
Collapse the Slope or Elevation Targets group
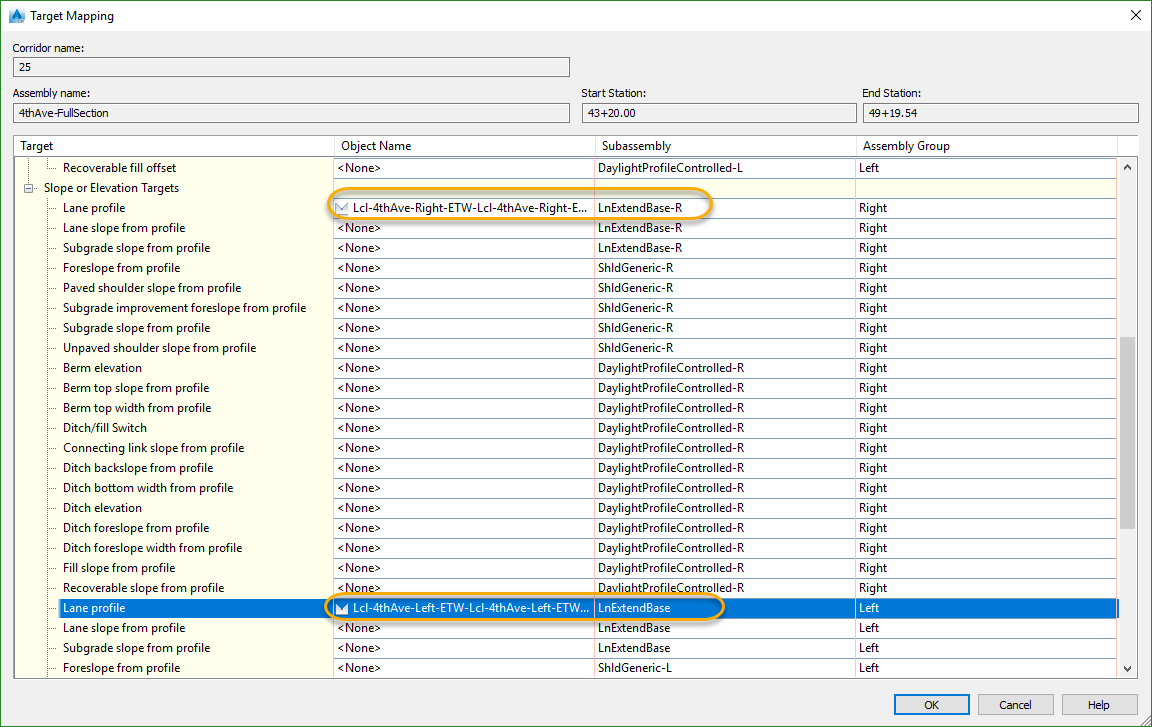pyautogui.click(x=30, y=188)
